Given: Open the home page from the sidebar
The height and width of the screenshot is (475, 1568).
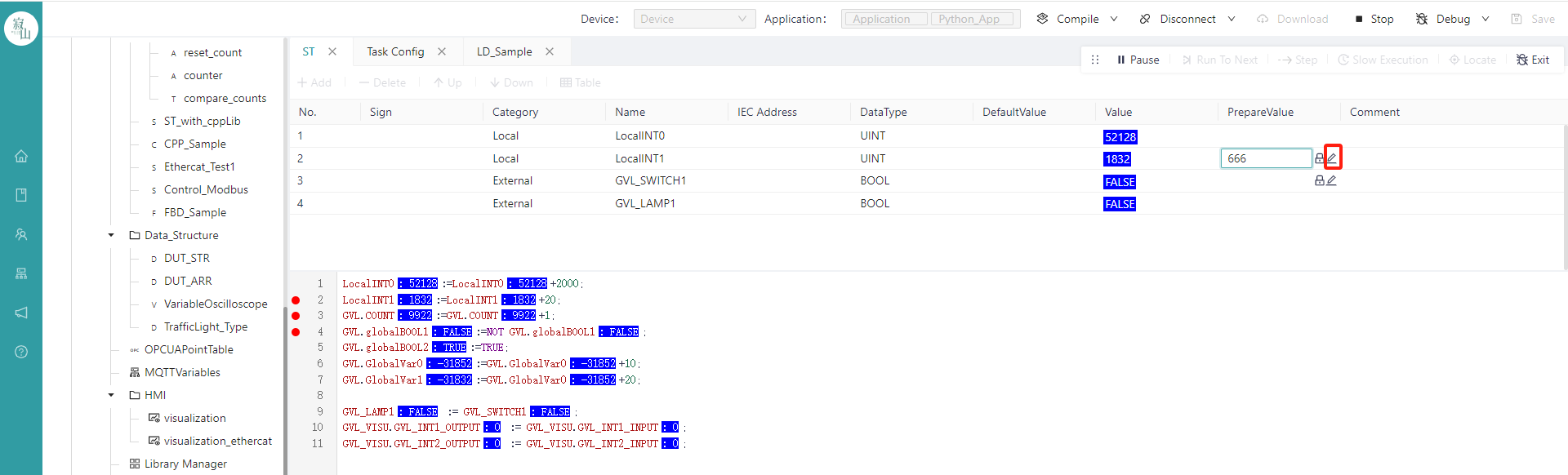Looking at the screenshot, I should click(21, 156).
